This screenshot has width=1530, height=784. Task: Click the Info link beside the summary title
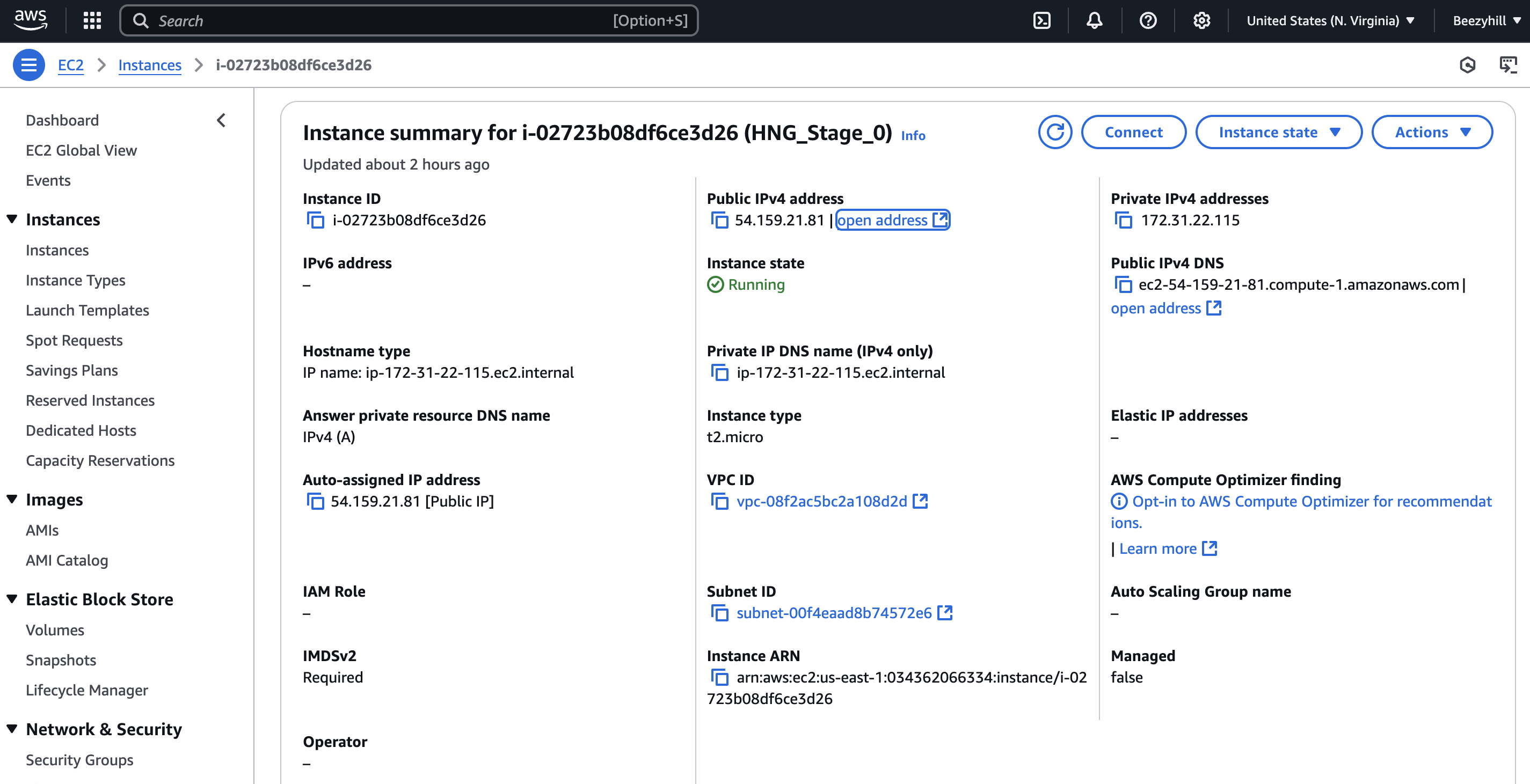[913, 135]
